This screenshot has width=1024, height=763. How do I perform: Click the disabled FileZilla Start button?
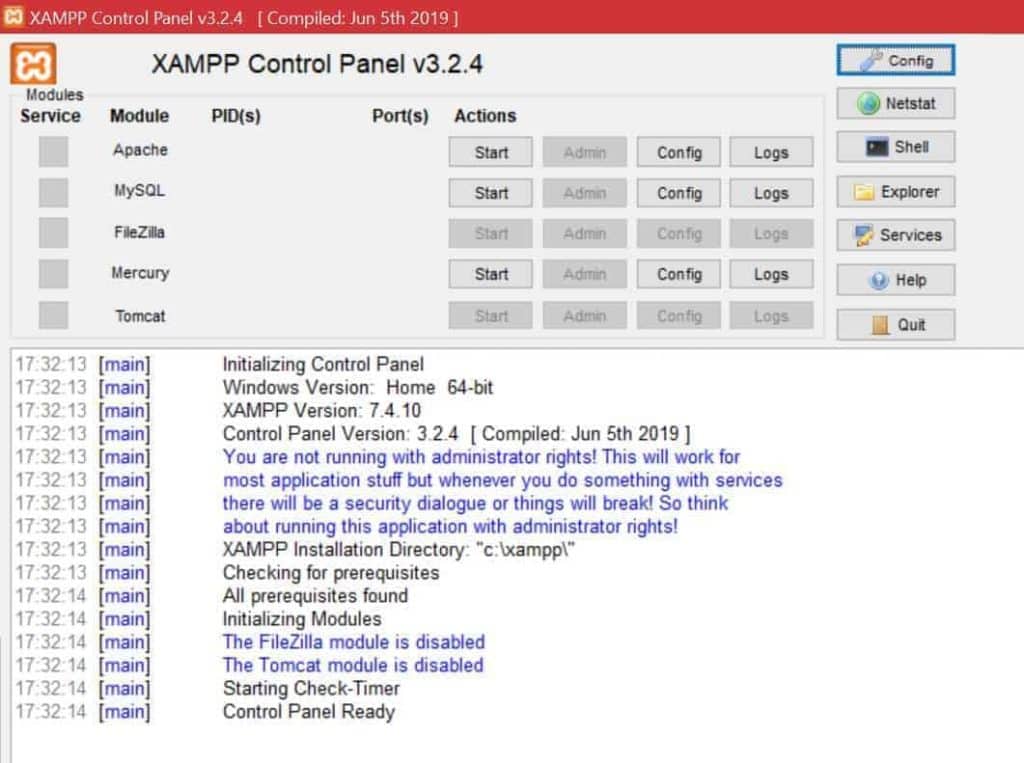490,234
